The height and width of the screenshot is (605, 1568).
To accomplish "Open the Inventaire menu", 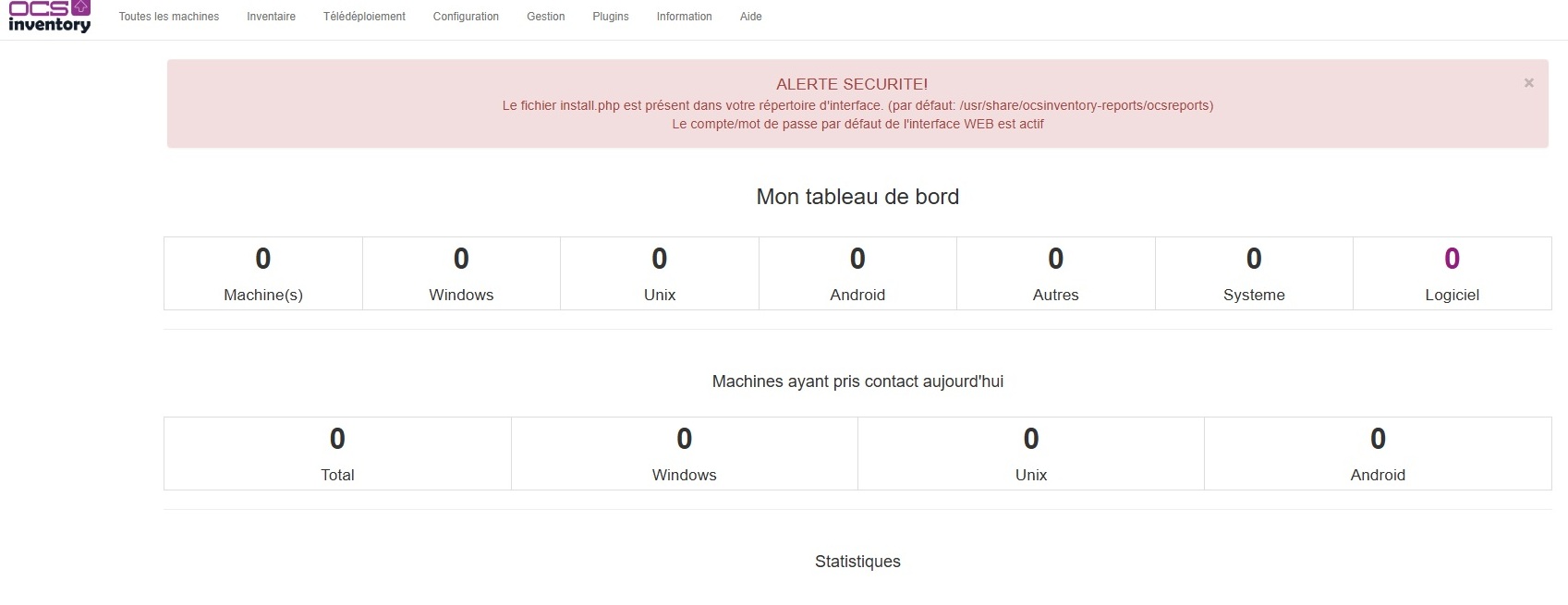I will tap(270, 16).
